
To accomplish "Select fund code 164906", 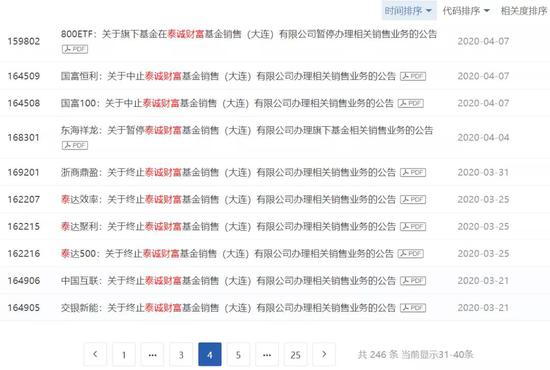I will point(24,281).
